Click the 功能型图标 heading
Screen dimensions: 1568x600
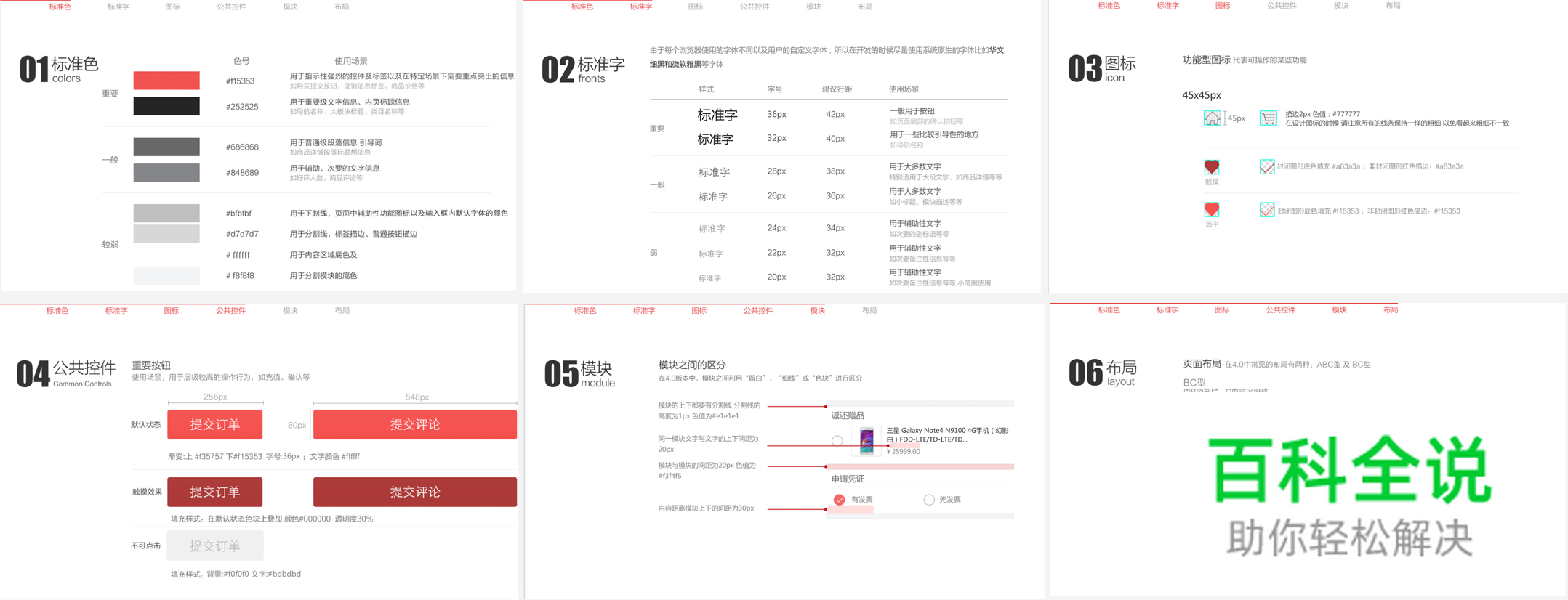(1206, 60)
